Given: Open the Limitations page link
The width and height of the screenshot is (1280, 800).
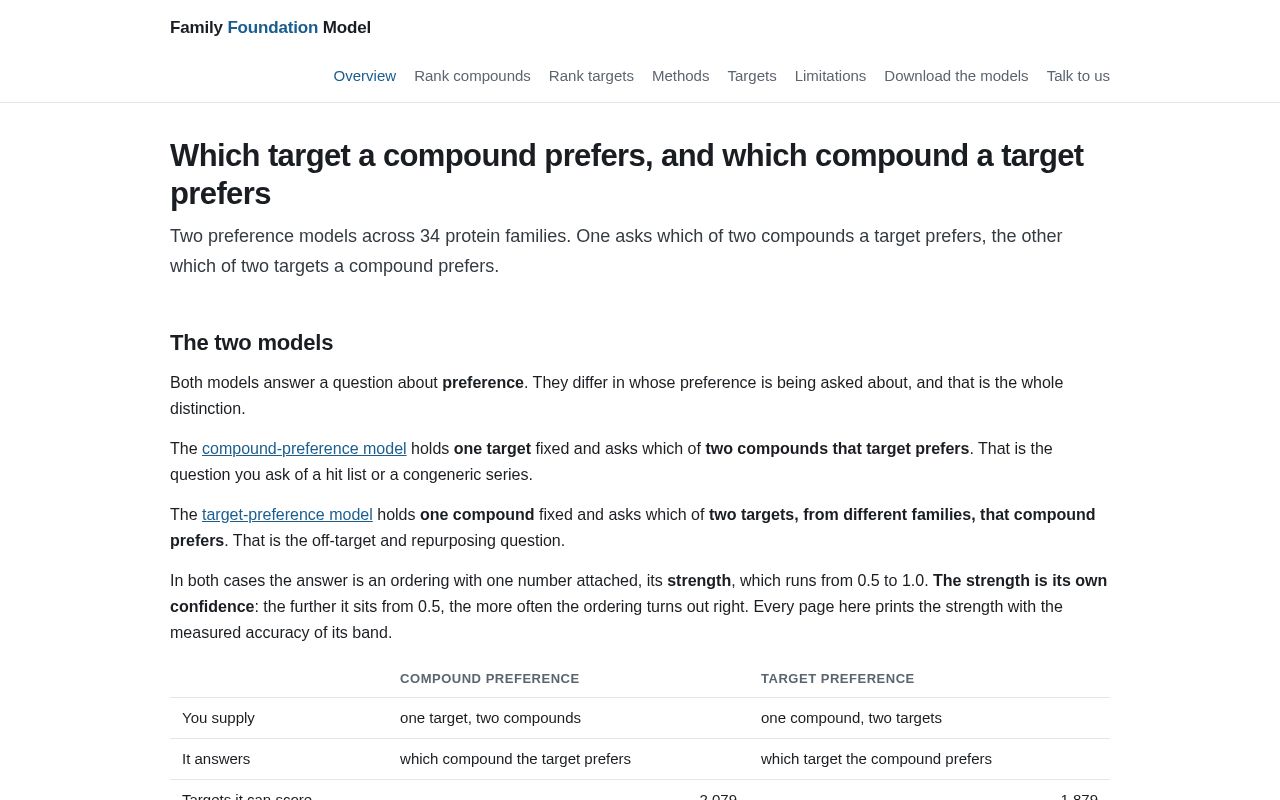Looking at the screenshot, I should (830, 76).
